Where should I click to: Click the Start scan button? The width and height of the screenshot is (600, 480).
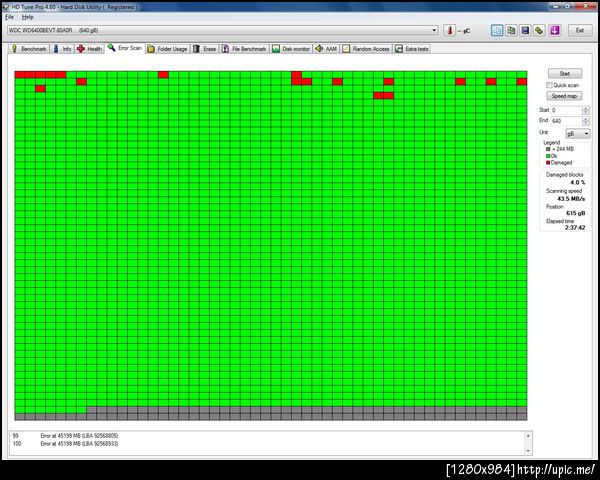click(565, 73)
